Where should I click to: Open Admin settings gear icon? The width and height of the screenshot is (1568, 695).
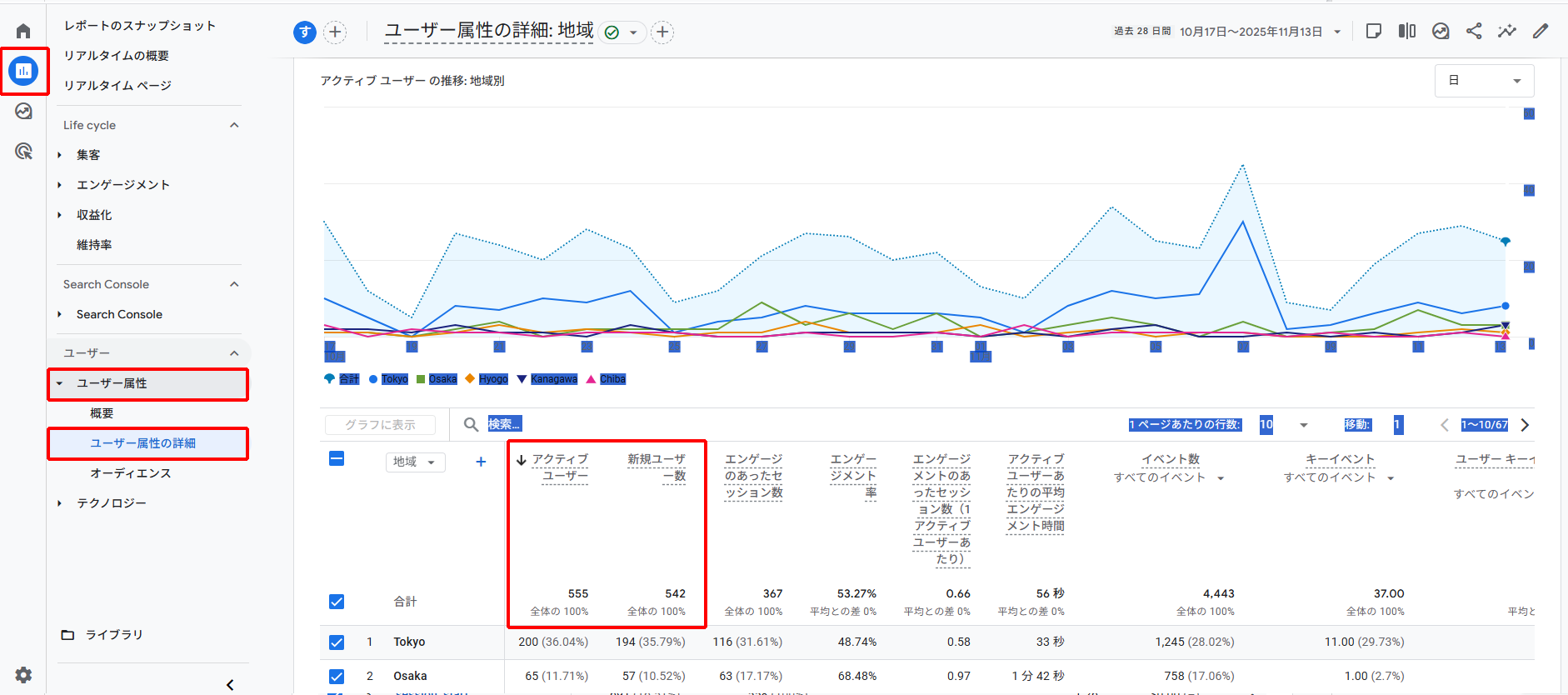23,675
